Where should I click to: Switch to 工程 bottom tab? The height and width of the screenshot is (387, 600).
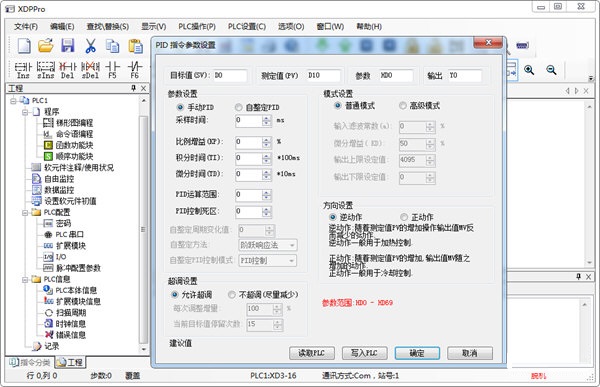(x=71, y=362)
